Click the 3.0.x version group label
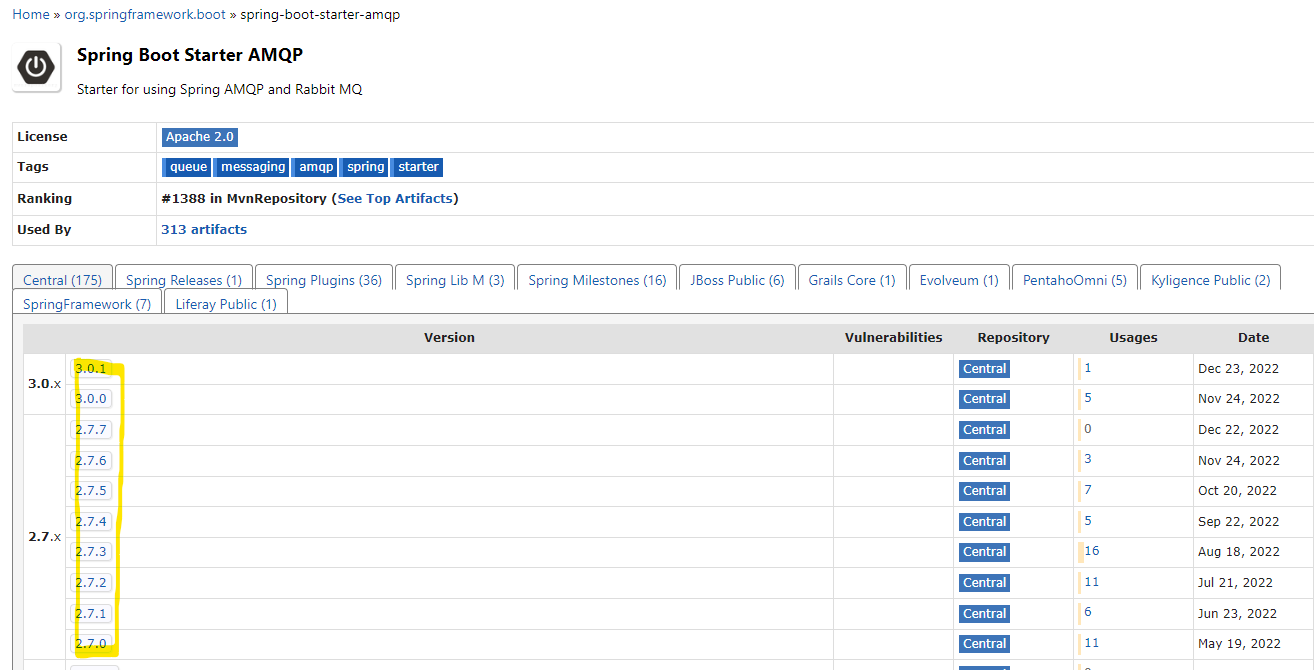Viewport: 1314px width, 670px height. coord(44,384)
